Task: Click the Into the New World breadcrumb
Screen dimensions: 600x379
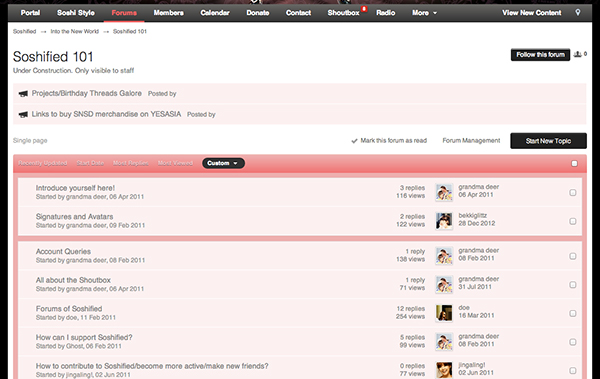Action: coord(75,31)
